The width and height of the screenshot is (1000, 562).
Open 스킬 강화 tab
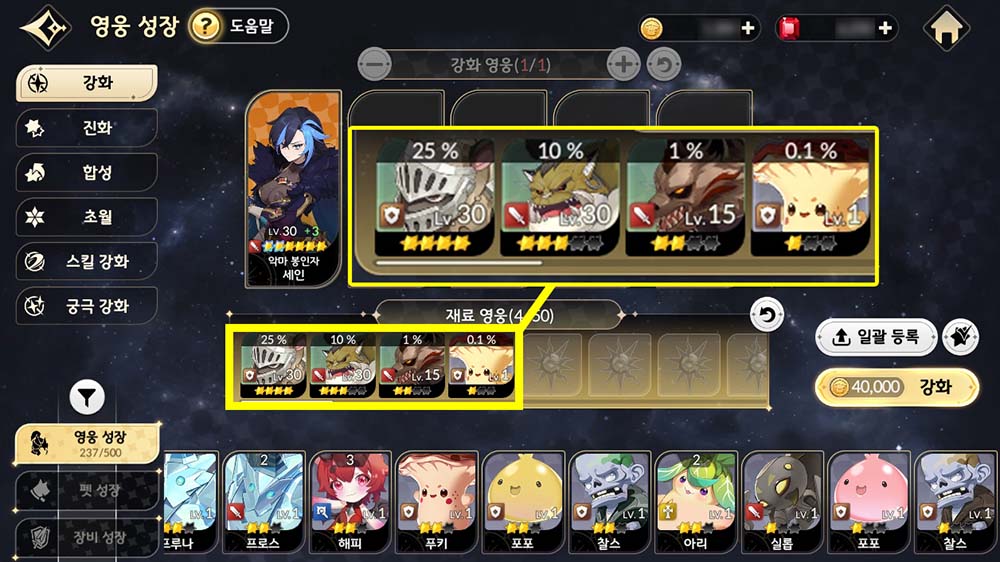click(x=87, y=262)
